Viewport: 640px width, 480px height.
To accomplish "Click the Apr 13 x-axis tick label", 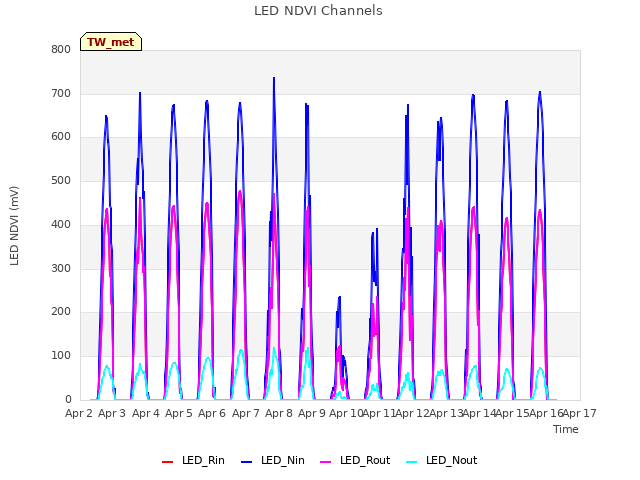I will click(x=446, y=413).
